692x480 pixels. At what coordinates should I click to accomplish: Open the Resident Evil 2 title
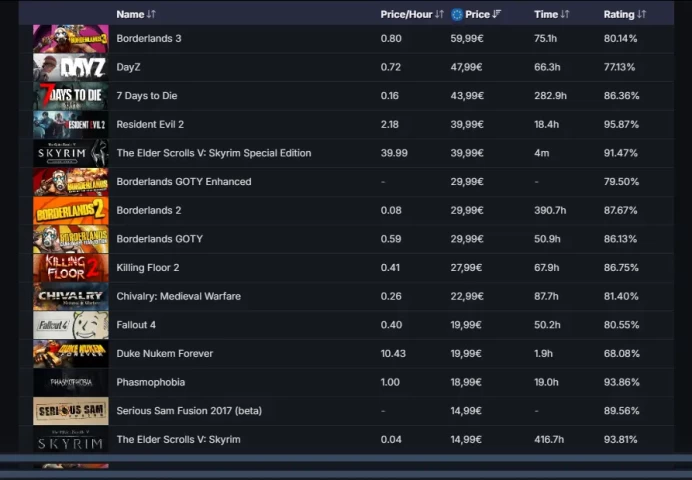pos(150,125)
